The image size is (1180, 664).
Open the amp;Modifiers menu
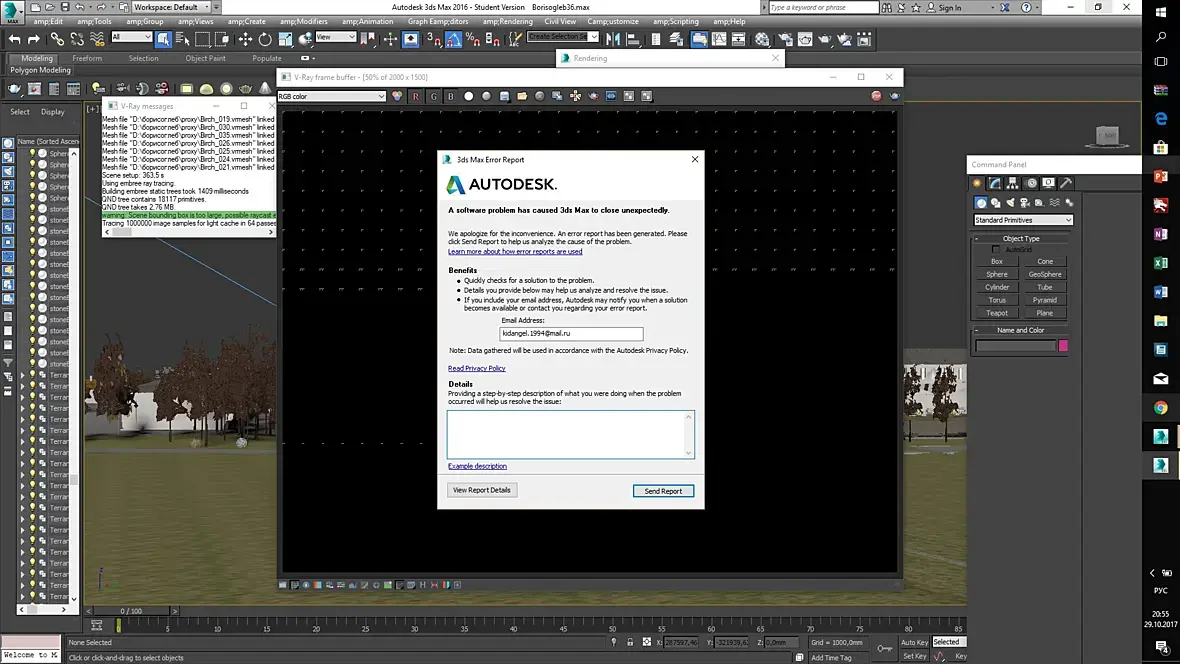303,21
